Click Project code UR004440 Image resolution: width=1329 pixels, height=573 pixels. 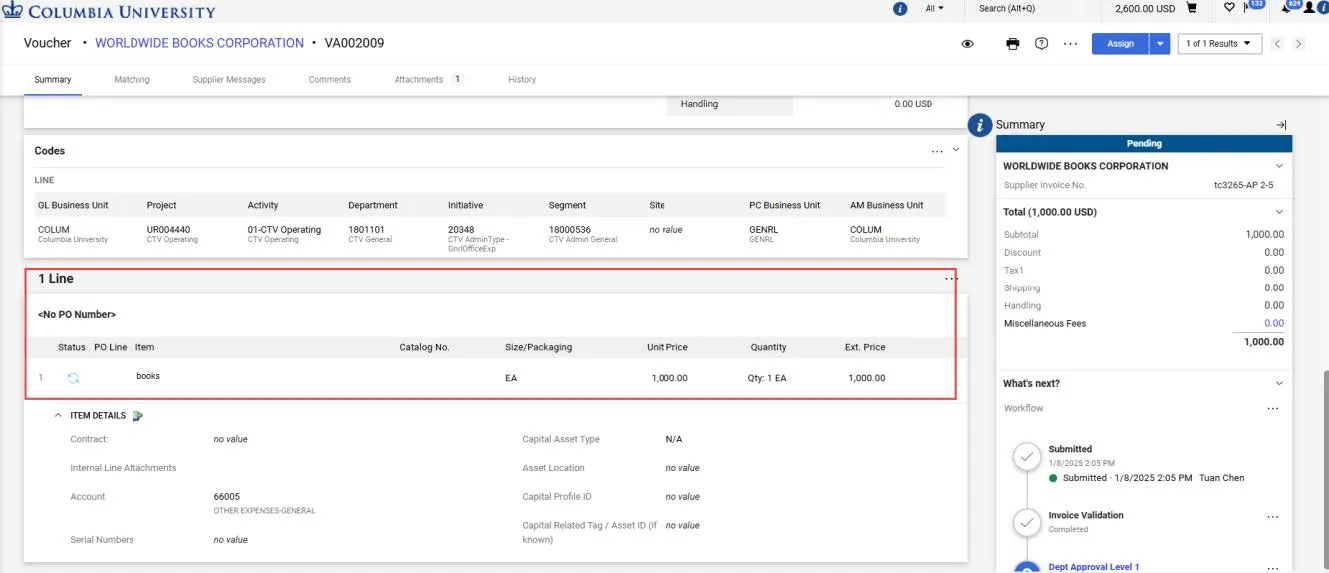click(x=168, y=230)
